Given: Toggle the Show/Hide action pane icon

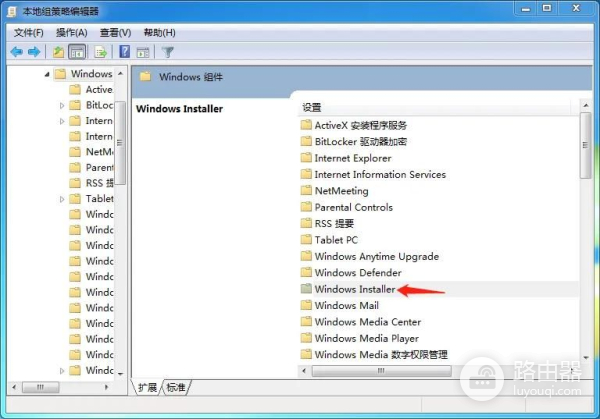Looking at the screenshot, I should (143, 52).
